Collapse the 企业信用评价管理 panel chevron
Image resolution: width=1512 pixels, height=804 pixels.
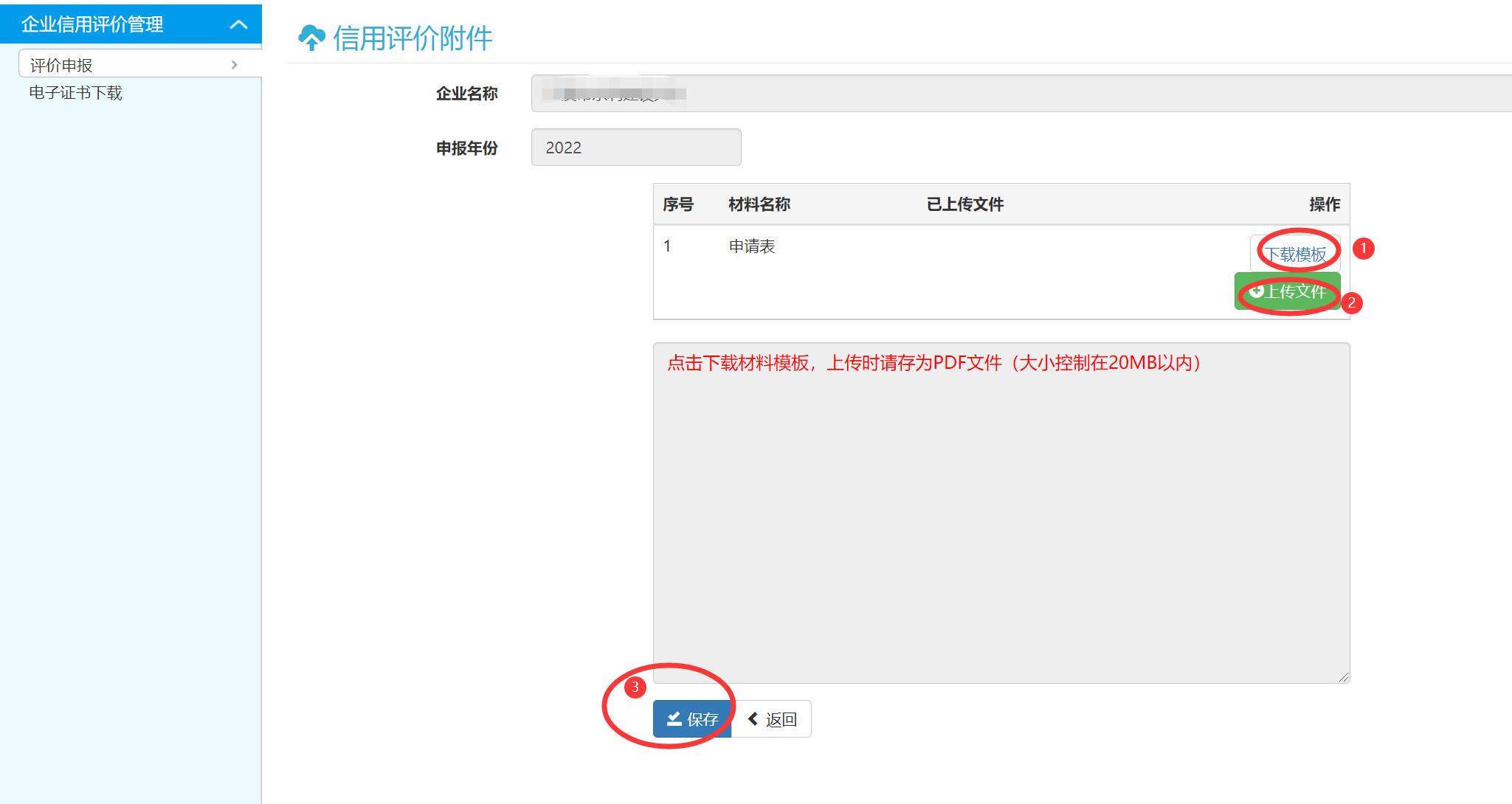tap(238, 24)
